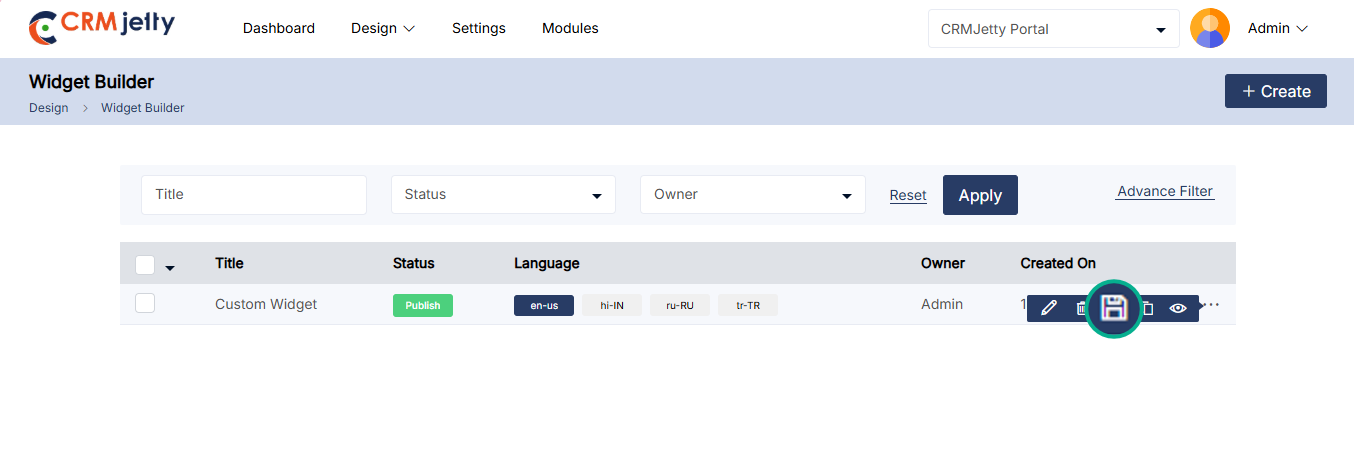Tick the select-all checkbox in table header
This screenshot has width=1354, height=474.
(x=145, y=264)
